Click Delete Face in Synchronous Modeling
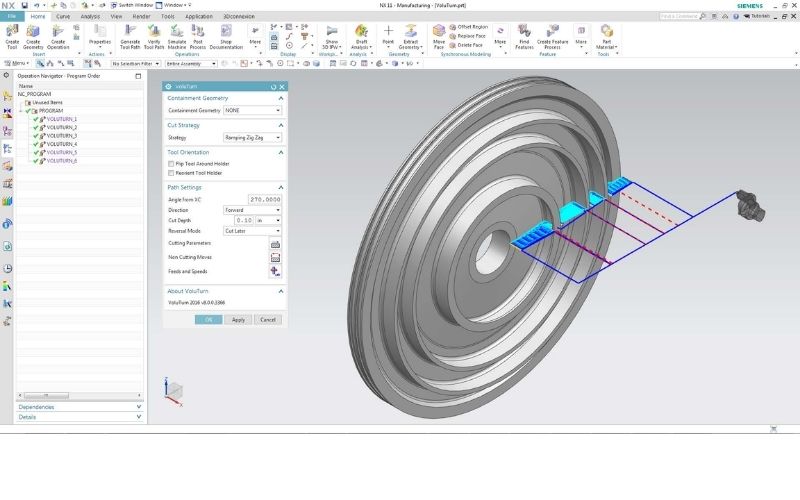 pyautogui.click(x=466, y=45)
